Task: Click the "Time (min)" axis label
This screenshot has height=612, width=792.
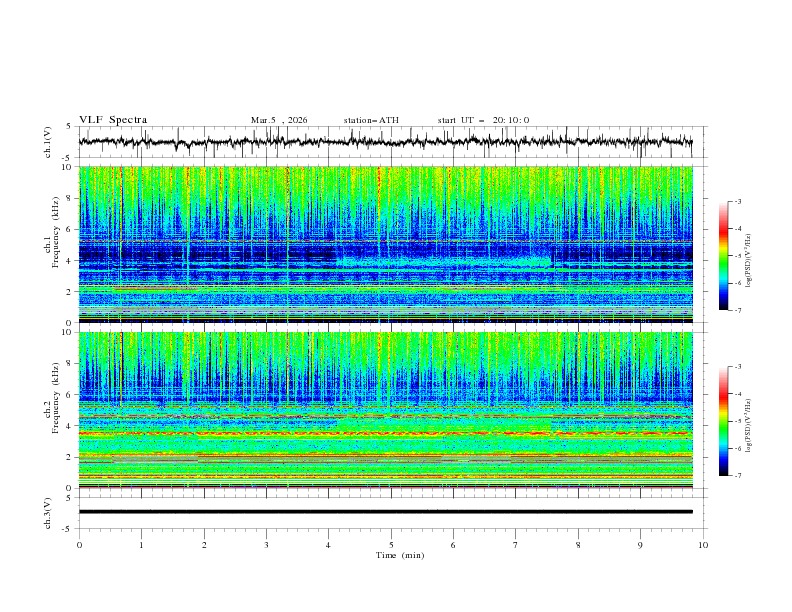Action: click(x=400, y=555)
